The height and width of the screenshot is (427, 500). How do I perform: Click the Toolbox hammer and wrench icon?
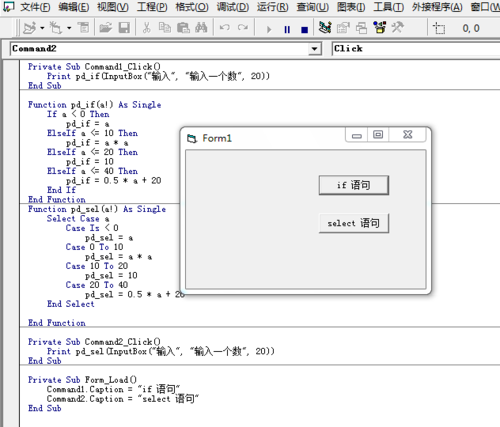pyautogui.click(x=398, y=28)
